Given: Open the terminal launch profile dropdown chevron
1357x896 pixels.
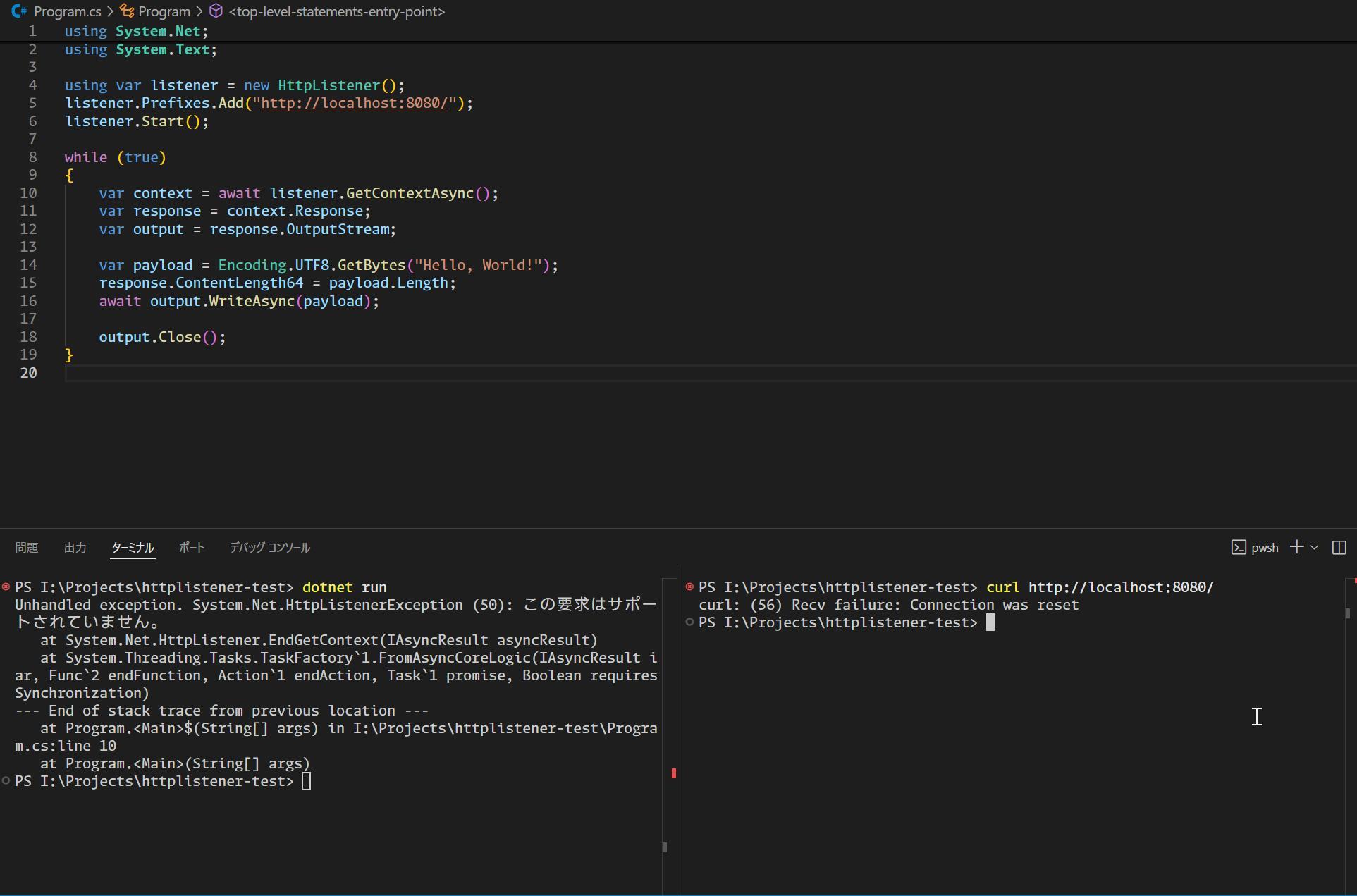Looking at the screenshot, I should tap(1315, 548).
